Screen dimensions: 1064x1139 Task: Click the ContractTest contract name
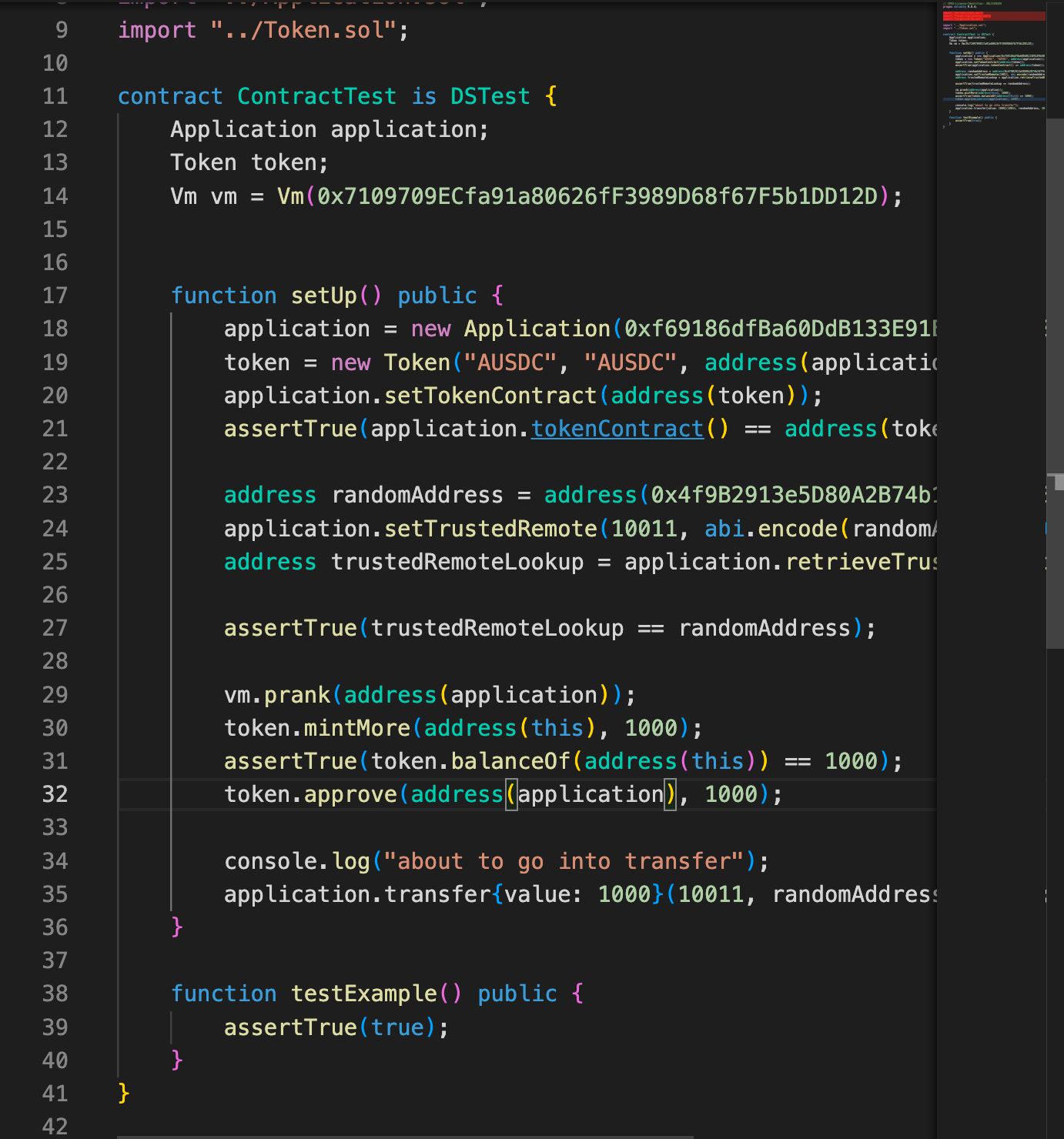point(316,96)
